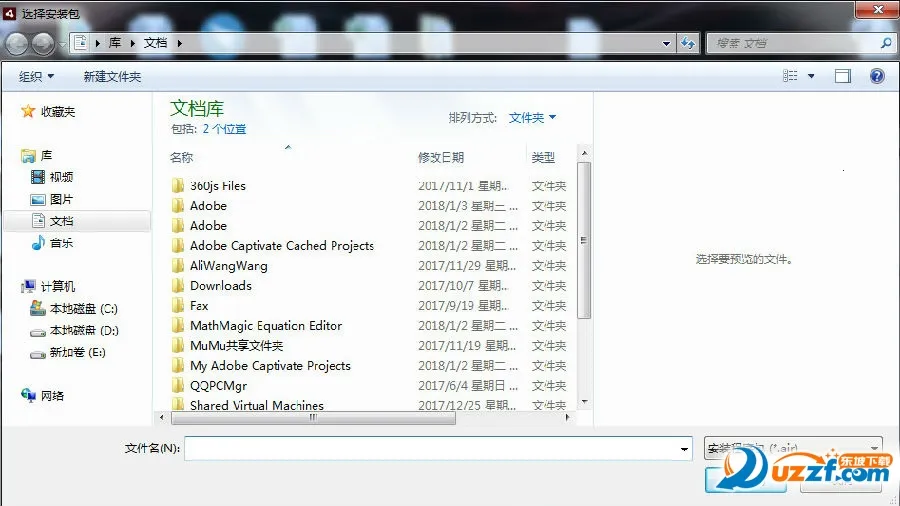The image size is (900, 506).
Task: Click folder icon of AliWangWang
Action: (178, 266)
